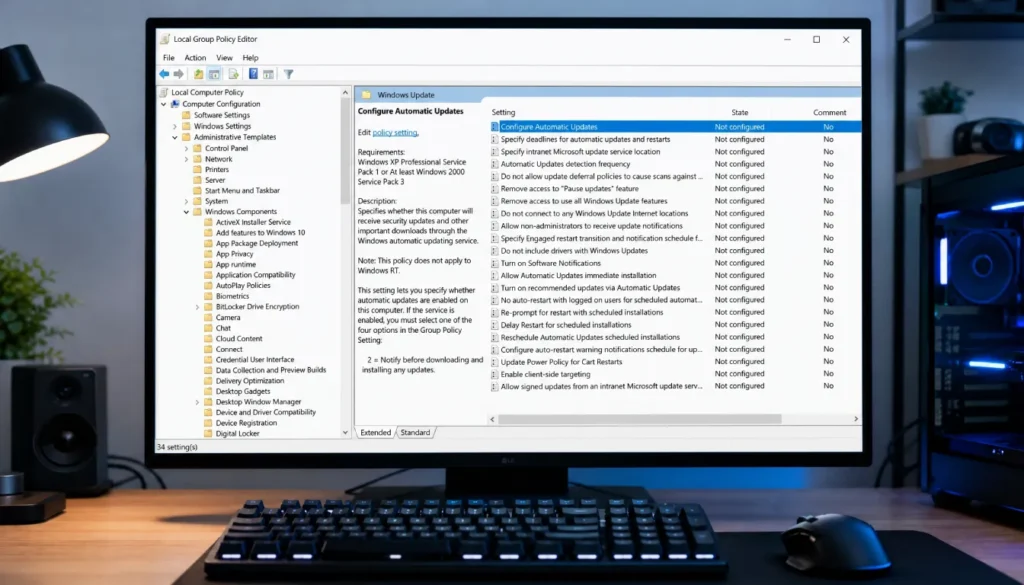Click the Export List toolbar icon
The image size is (1024, 585).
pos(233,74)
